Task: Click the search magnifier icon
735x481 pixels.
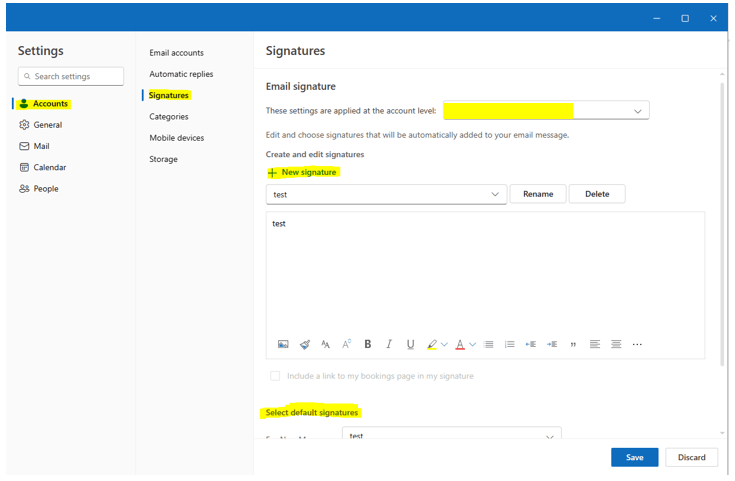Action: (27, 76)
